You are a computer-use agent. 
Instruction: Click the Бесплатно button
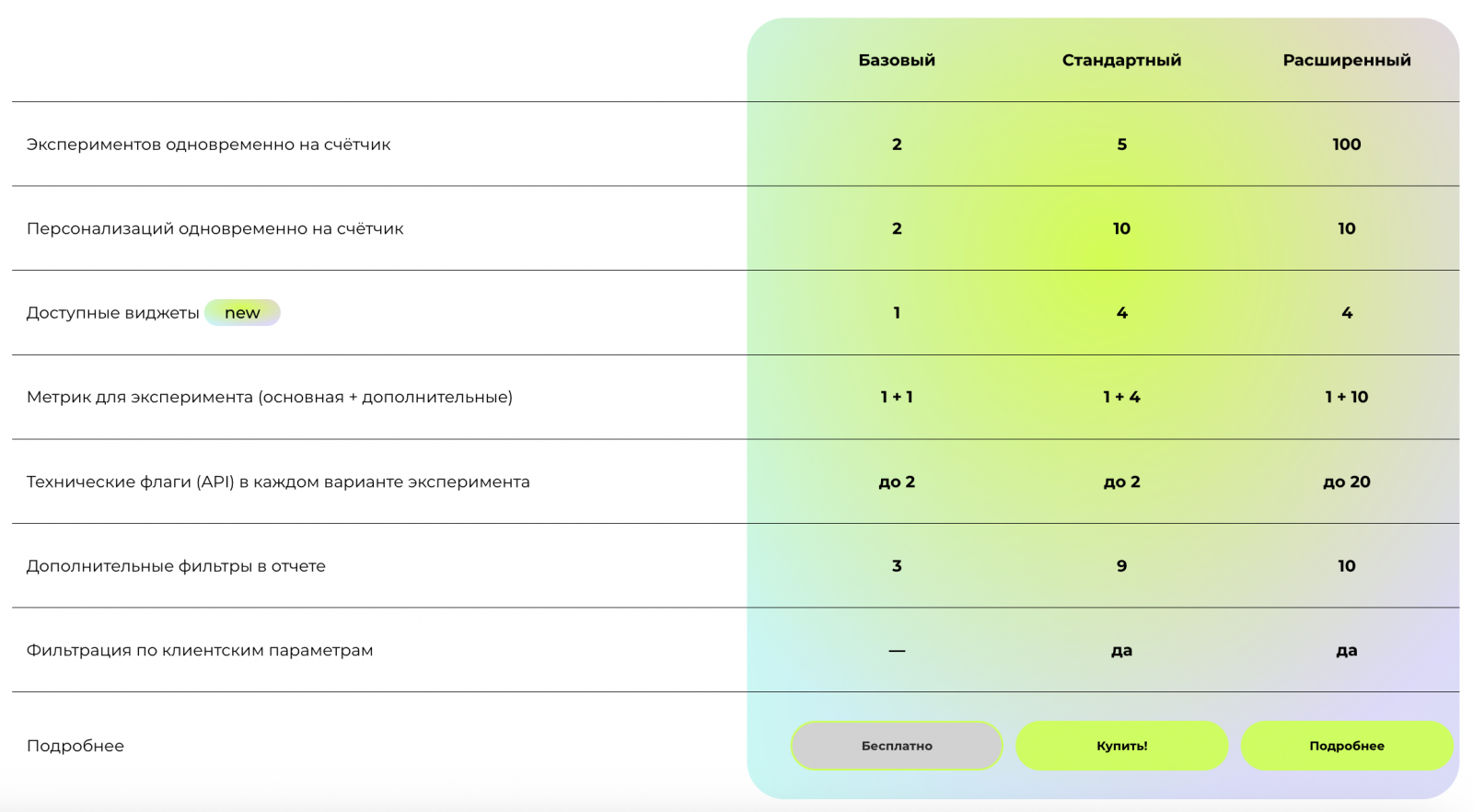point(896,746)
